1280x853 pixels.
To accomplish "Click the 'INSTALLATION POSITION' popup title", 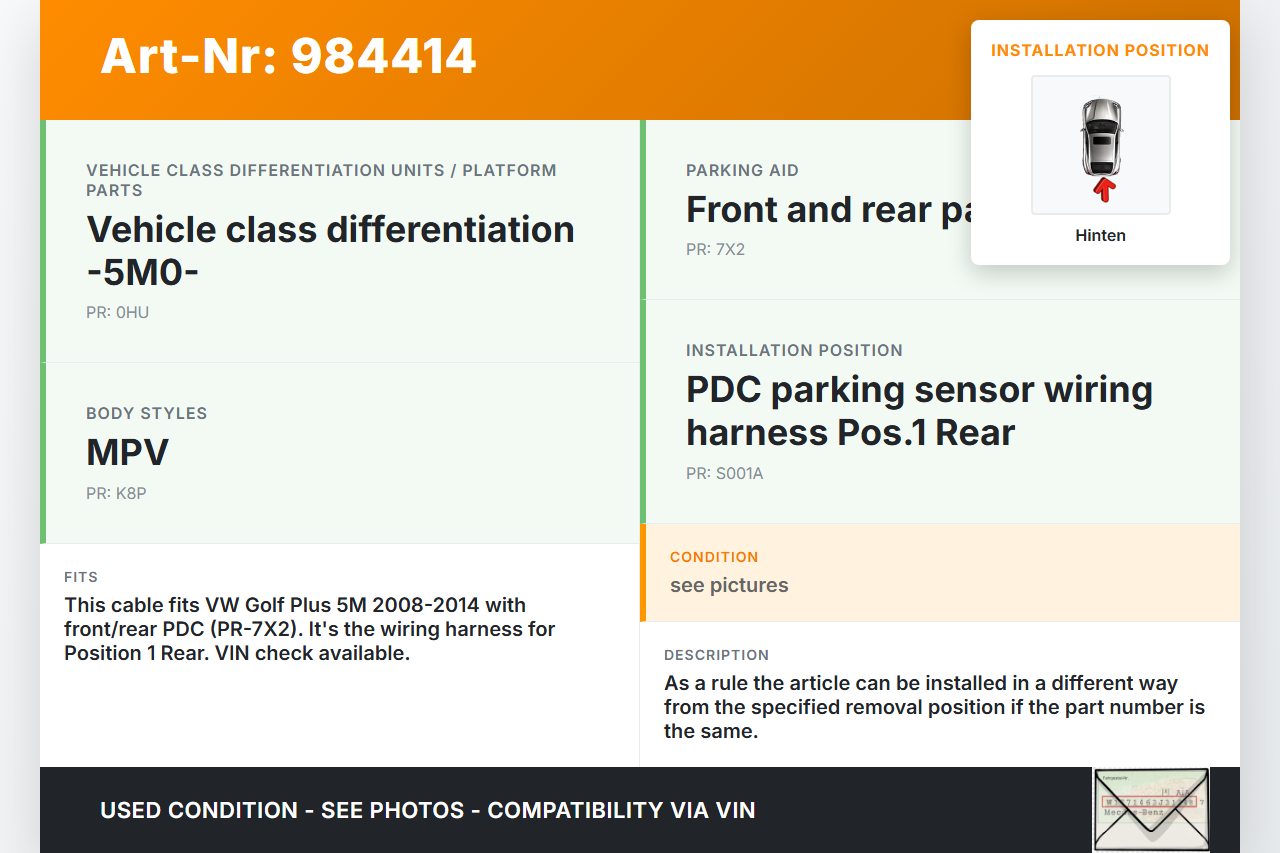I will [1099, 51].
